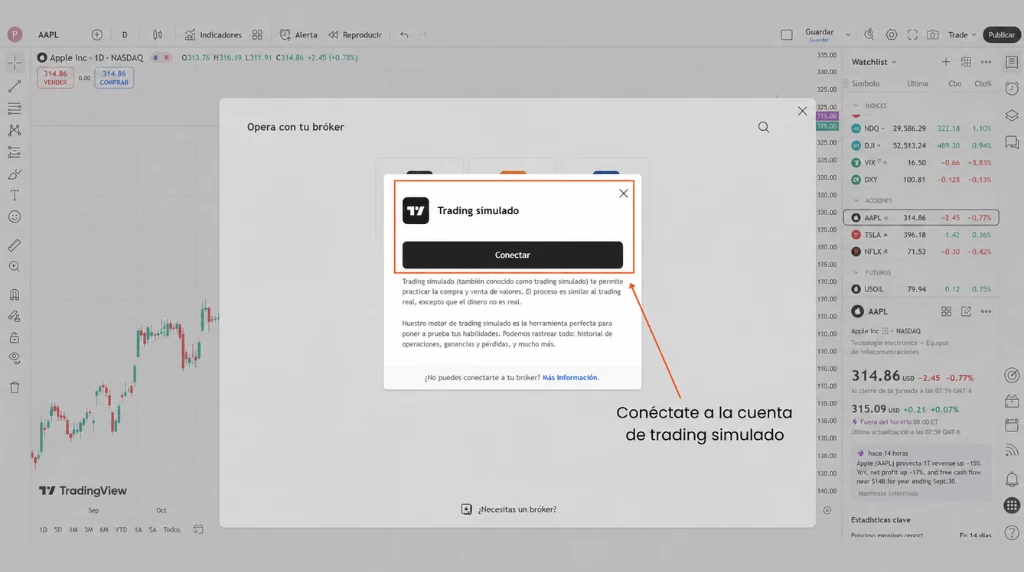The height and width of the screenshot is (572, 1024).
Task: Select the Fibonacci retracement tool
Action: tap(14, 108)
